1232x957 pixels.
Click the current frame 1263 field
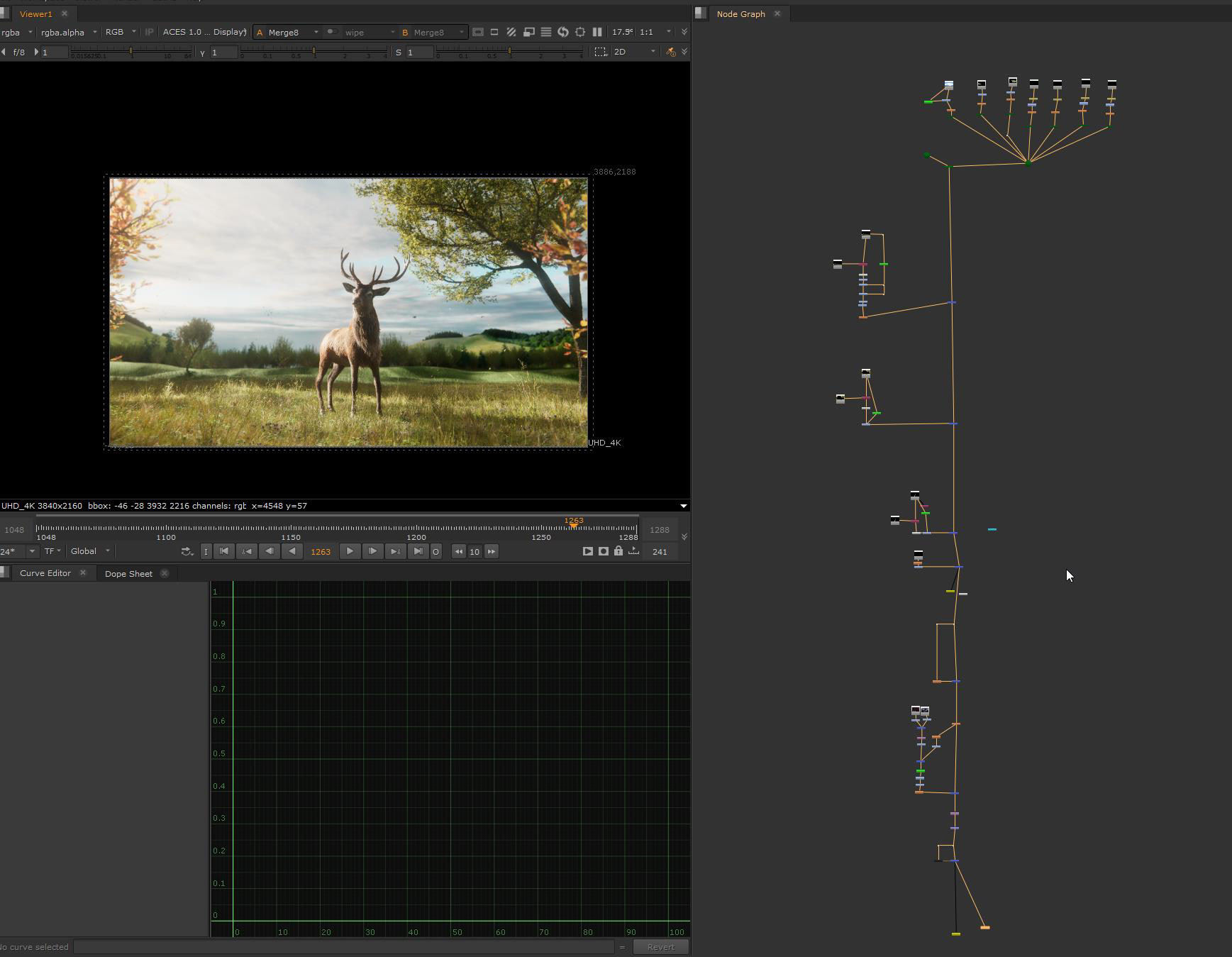coord(321,551)
